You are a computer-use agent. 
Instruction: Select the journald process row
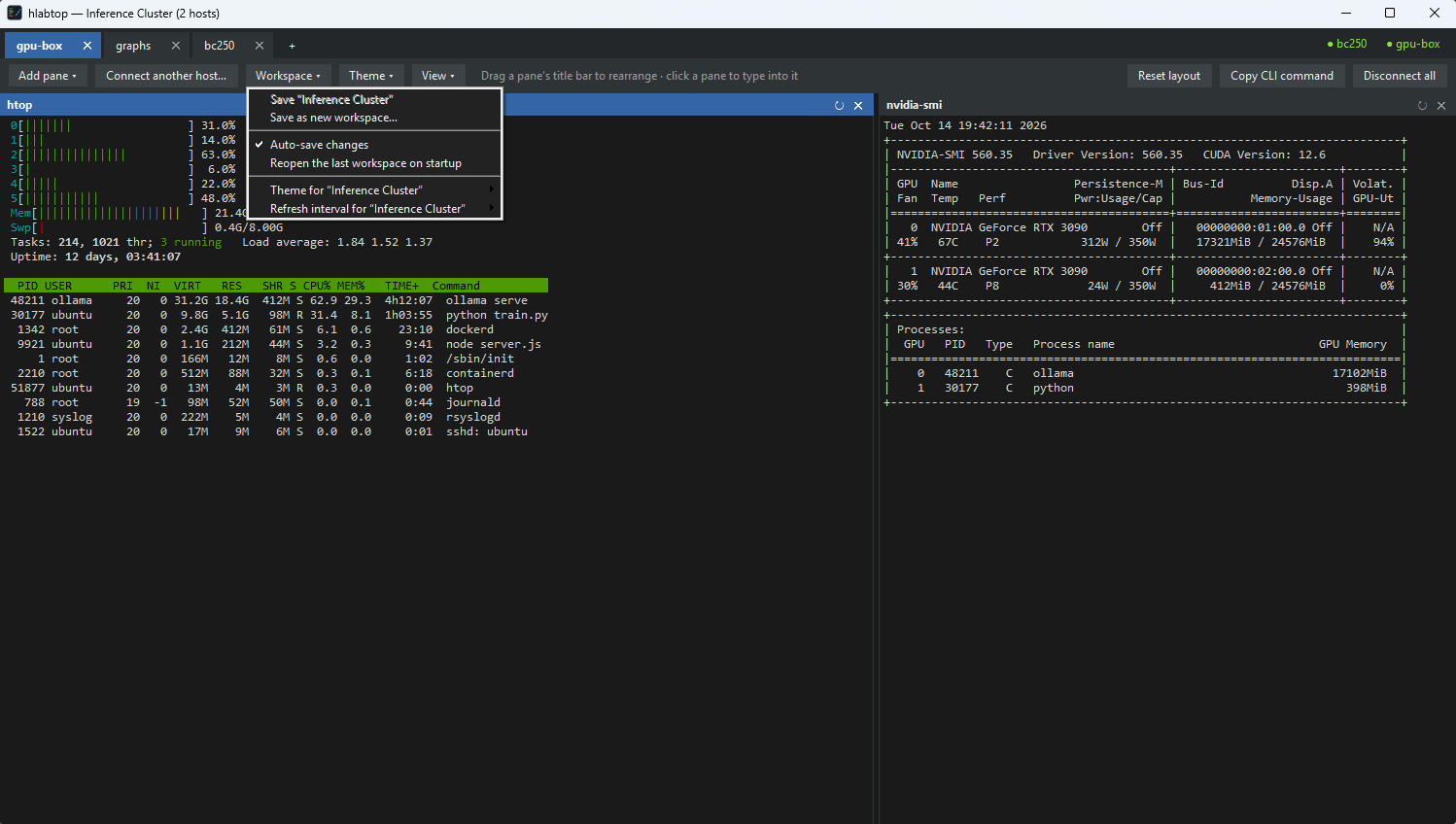pos(276,402)
